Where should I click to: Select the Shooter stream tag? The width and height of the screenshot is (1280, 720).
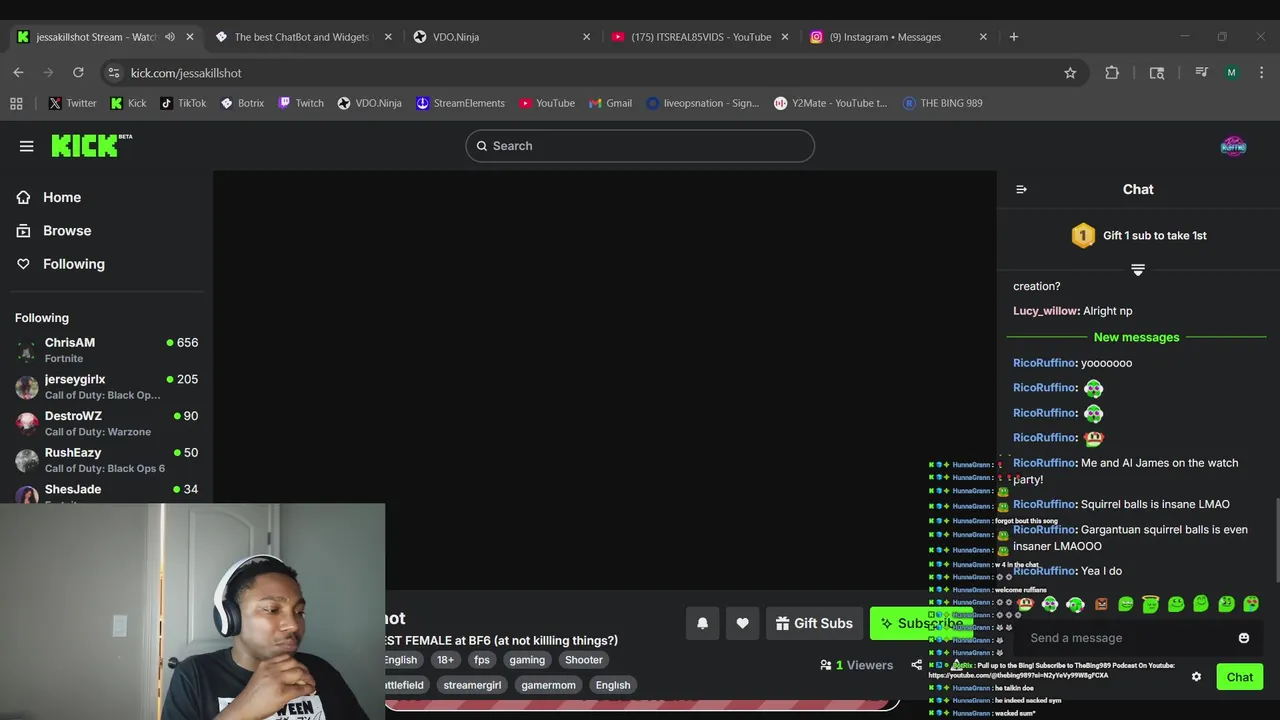point(584,660)
